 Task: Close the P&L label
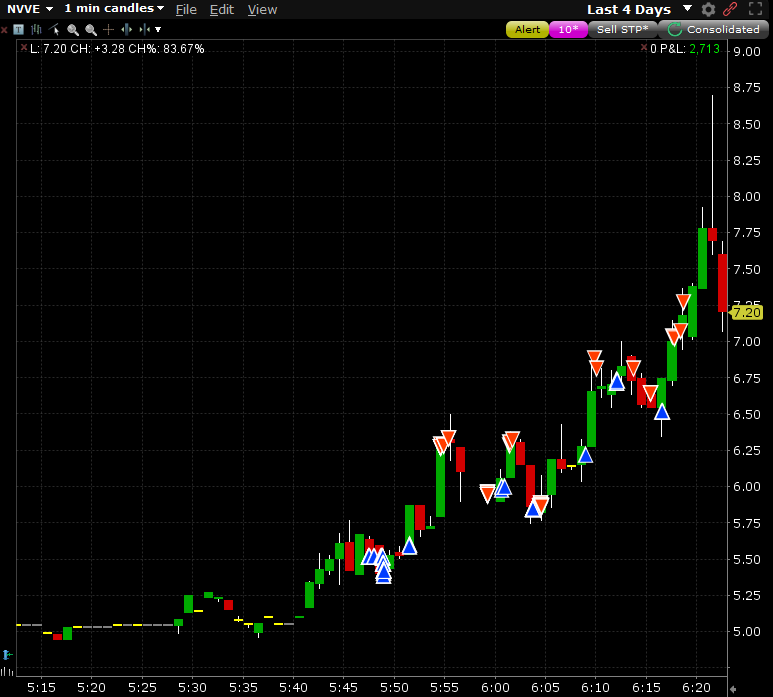click(x=643, y=48)
